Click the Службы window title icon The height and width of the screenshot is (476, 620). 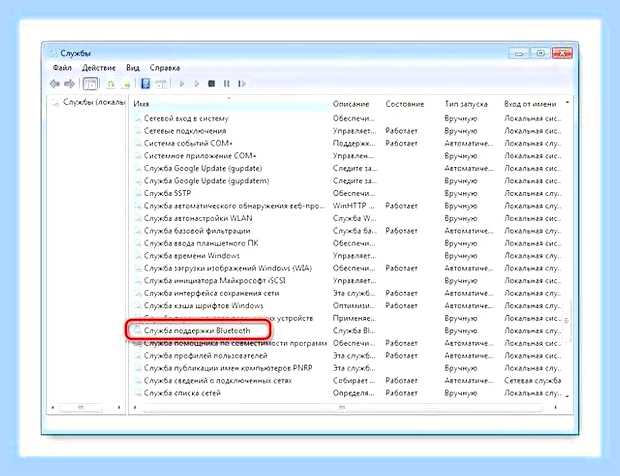[x=53, y=53]
